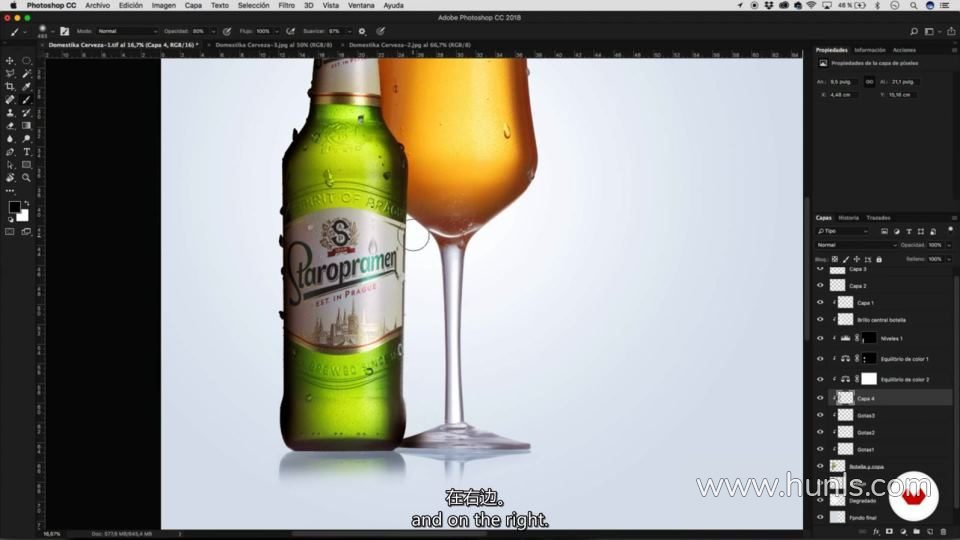This screenshot has width=960, height=540.
Task: Hide the Equilibrio de color 2 layer
Action: (x=820, y=380)
